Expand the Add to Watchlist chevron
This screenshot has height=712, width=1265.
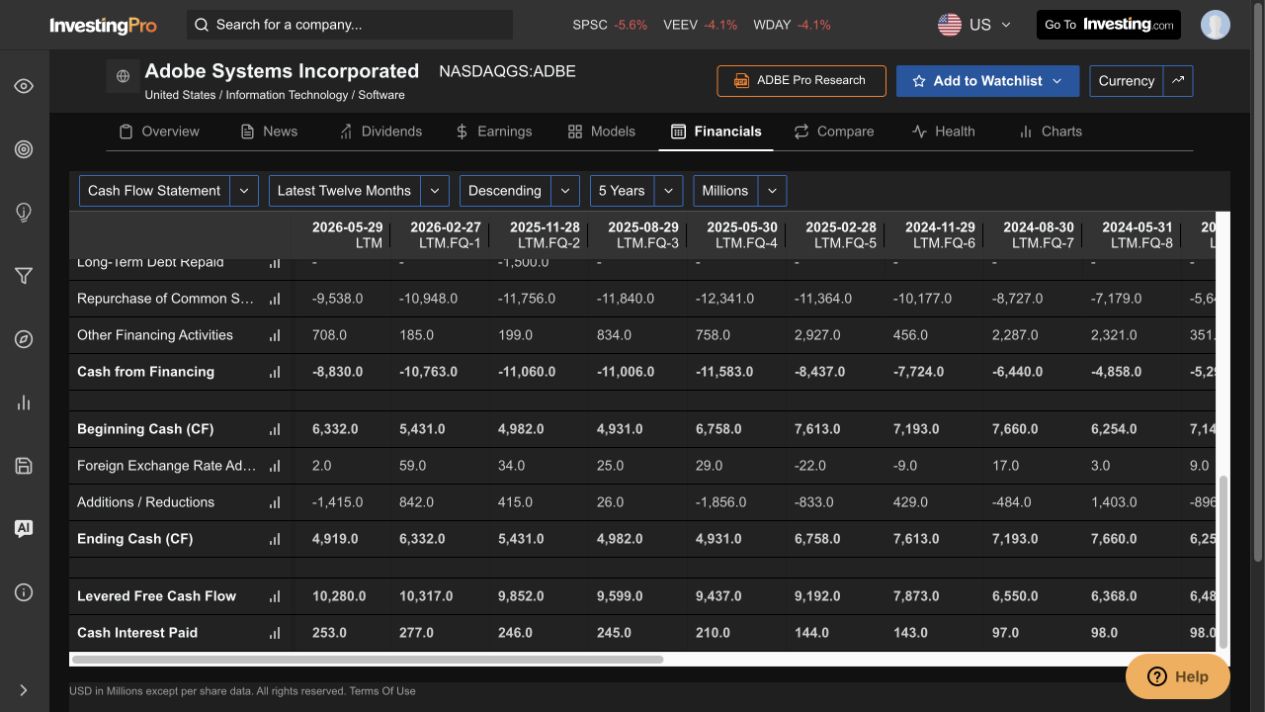pyautogui.click(x=1057, y=81)
